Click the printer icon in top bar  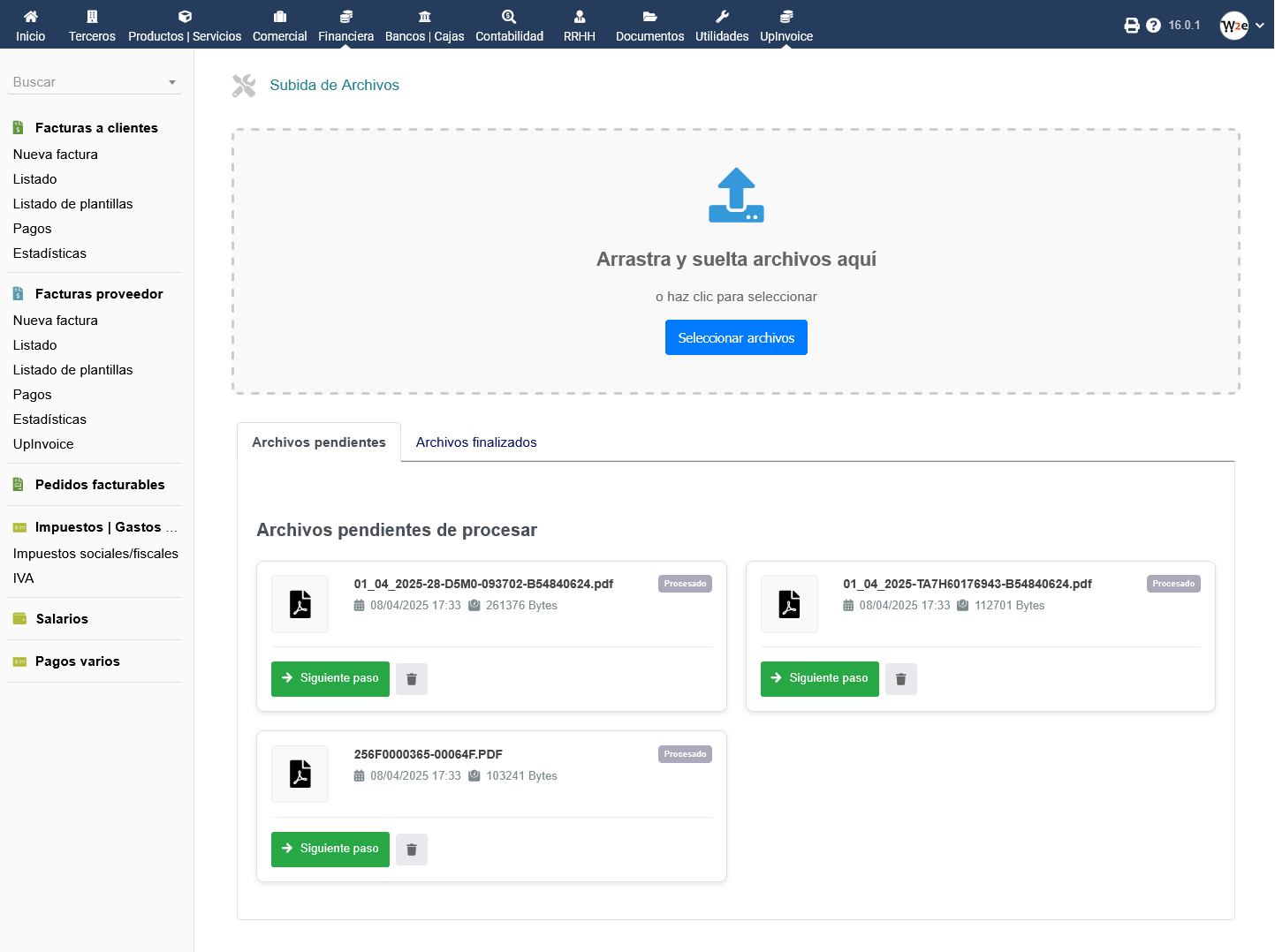pos(1132,26)
